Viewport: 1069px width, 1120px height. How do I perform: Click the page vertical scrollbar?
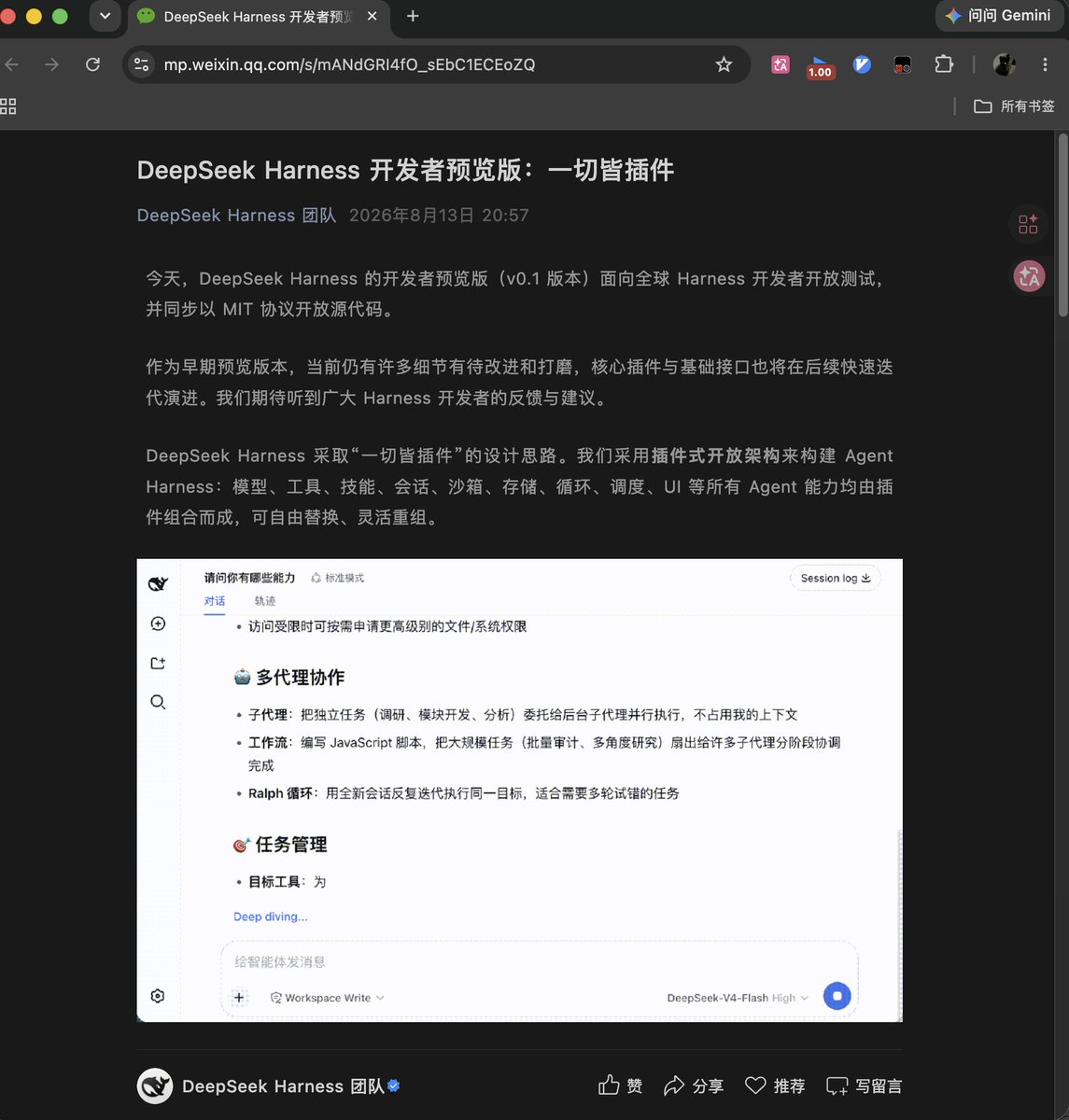click(1062, 224)
